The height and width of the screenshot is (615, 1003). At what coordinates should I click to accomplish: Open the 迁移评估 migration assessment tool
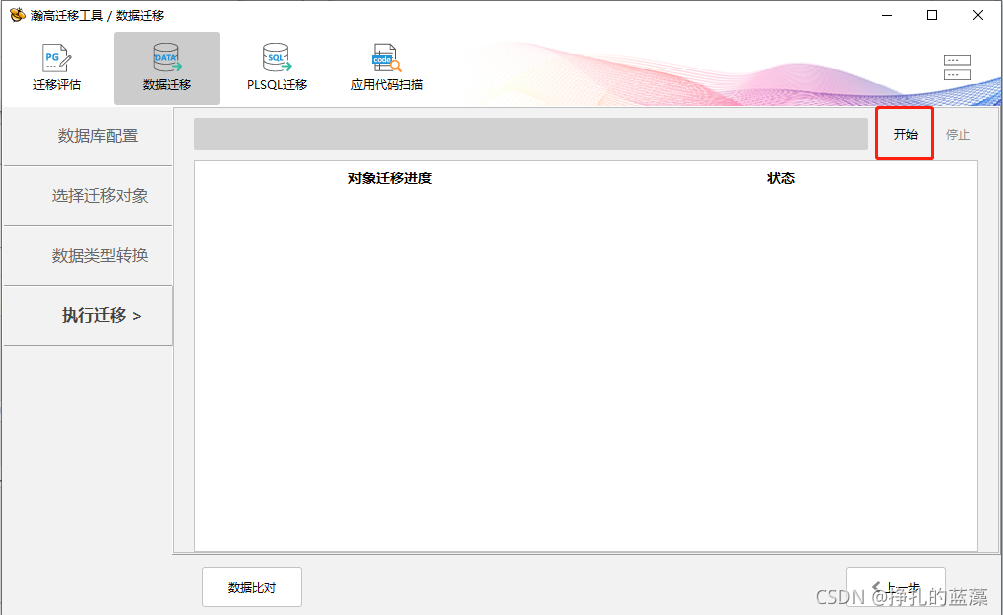tap(57, 68)
